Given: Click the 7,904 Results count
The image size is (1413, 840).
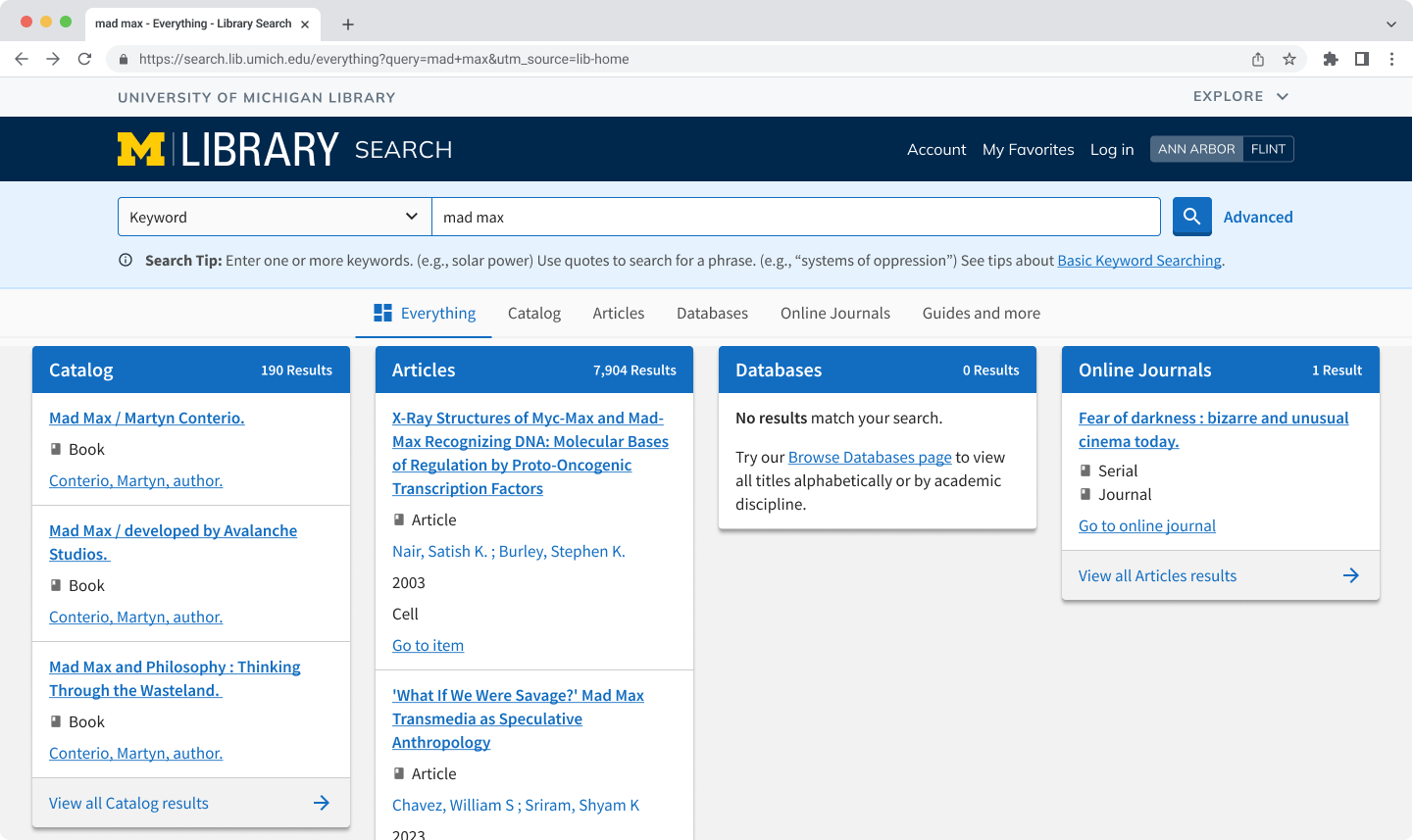Looking at the screenshot, I should click(x=634, y=370).
